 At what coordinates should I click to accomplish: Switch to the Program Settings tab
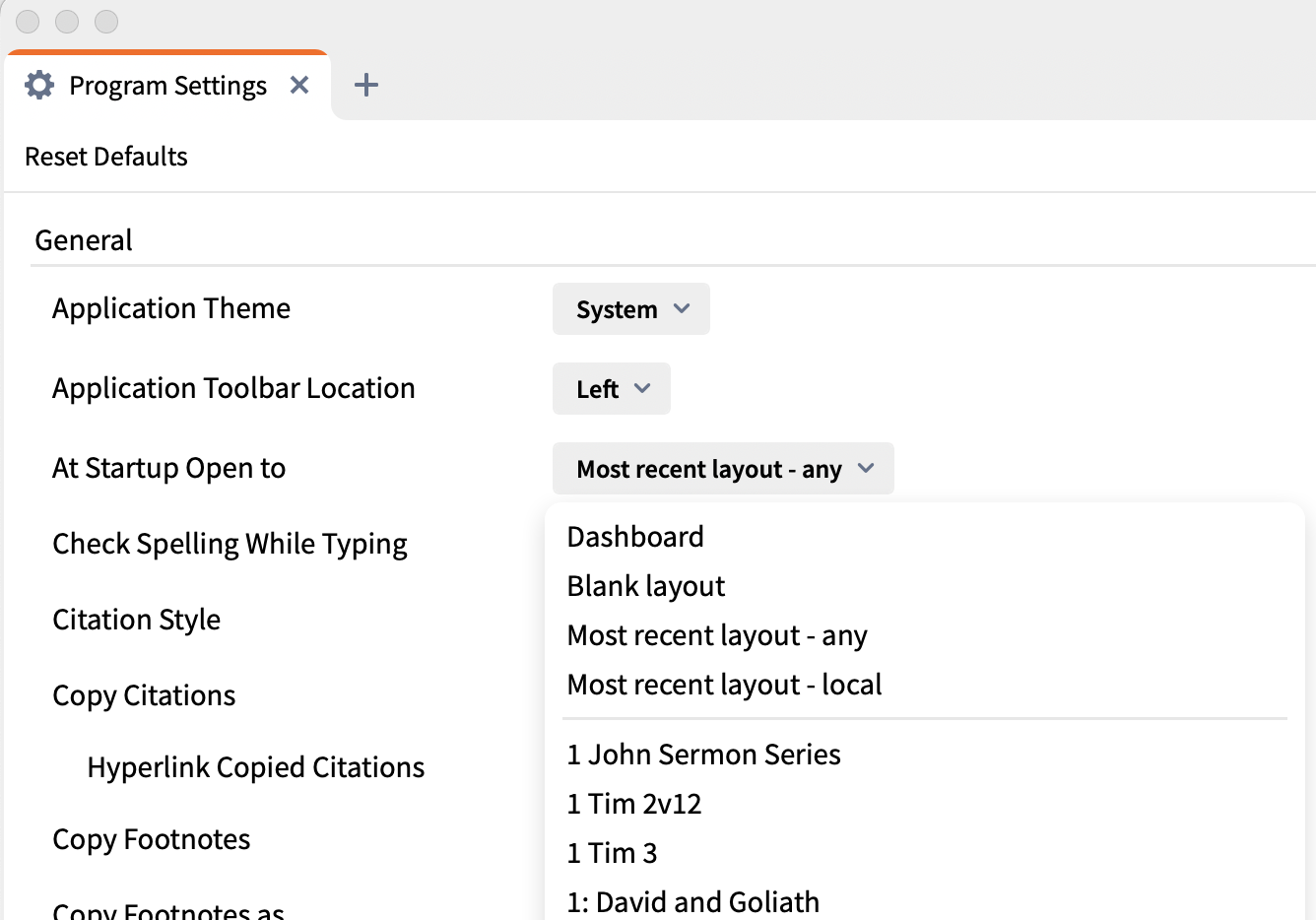[167, 86]
